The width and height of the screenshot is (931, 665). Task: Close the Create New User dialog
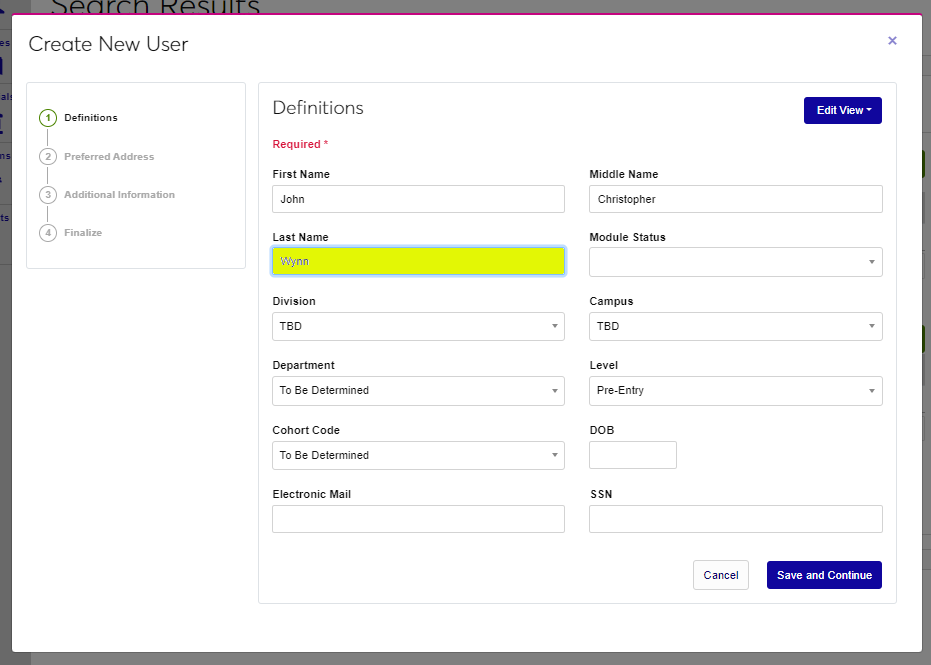[892, 41]
